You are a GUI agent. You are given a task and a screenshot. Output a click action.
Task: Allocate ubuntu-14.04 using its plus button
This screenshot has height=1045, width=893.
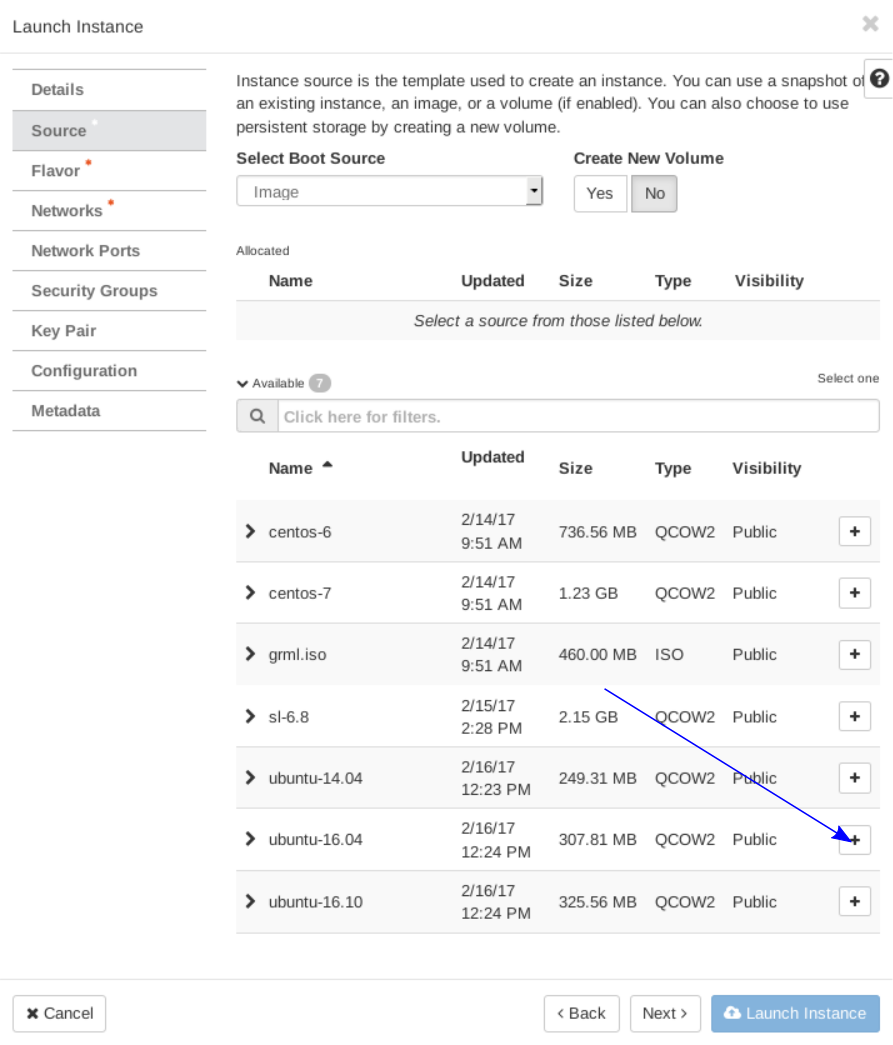[854, 778]
